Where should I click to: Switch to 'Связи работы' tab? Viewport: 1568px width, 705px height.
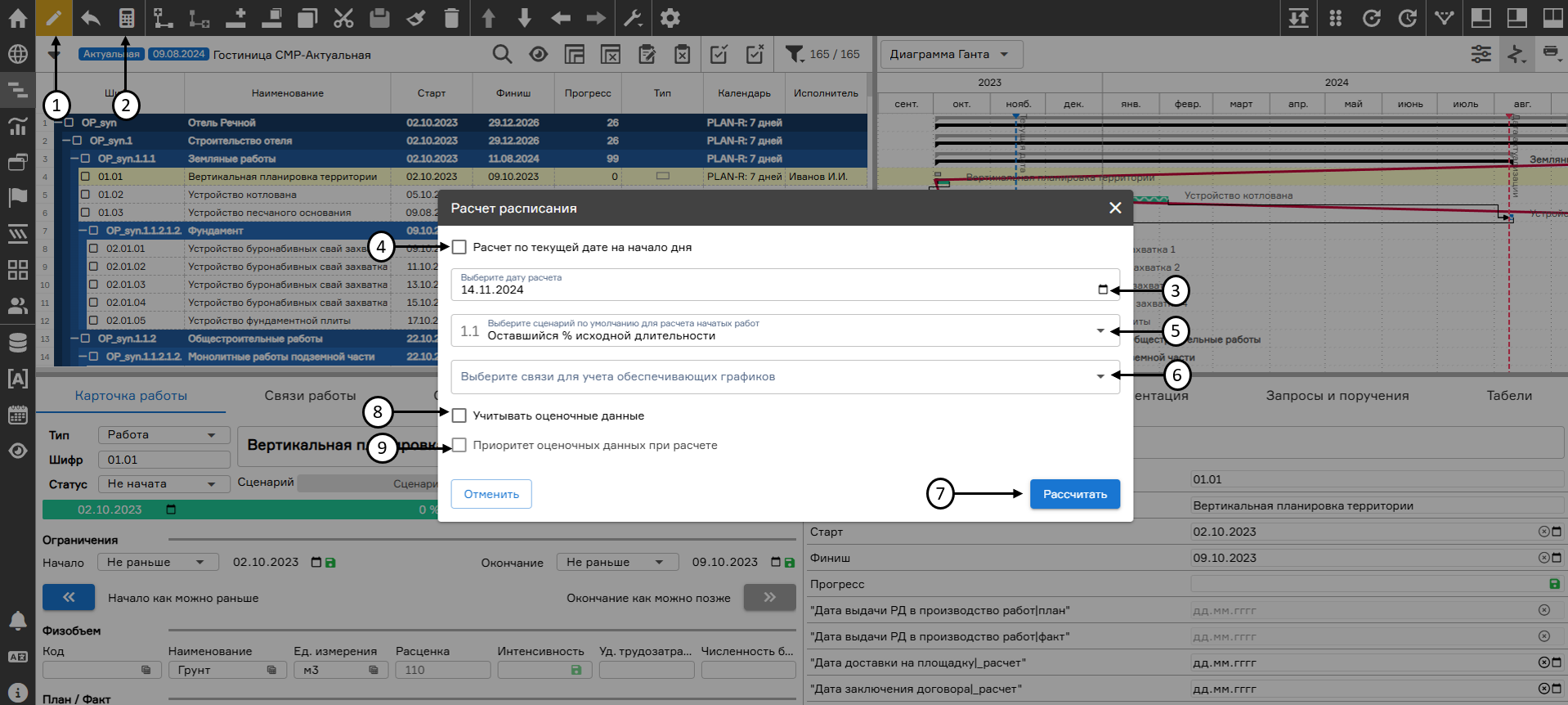coord(310,396)
